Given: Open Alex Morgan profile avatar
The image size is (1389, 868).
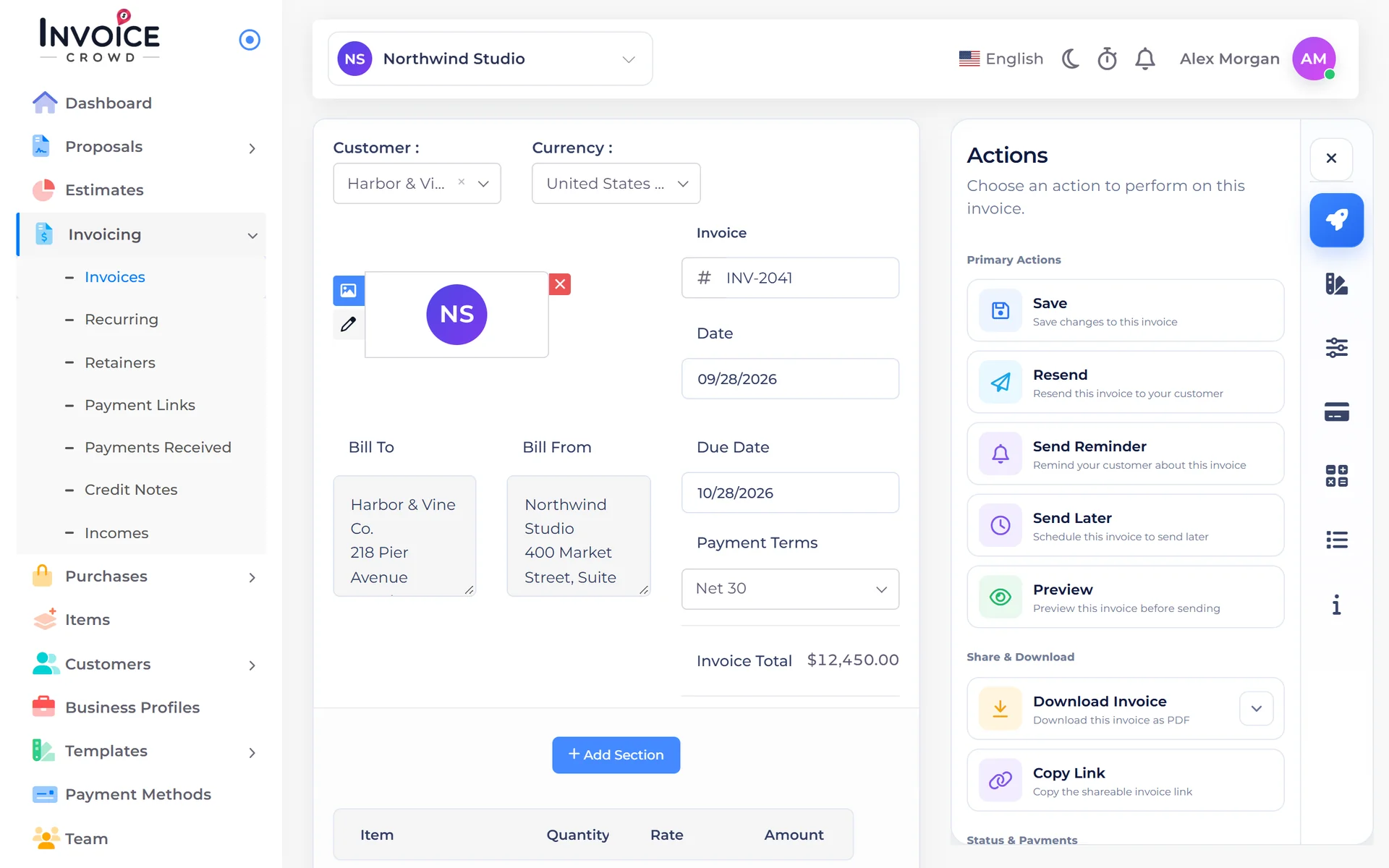Looking at the screenshot, I should click(x=1314, y=59).
